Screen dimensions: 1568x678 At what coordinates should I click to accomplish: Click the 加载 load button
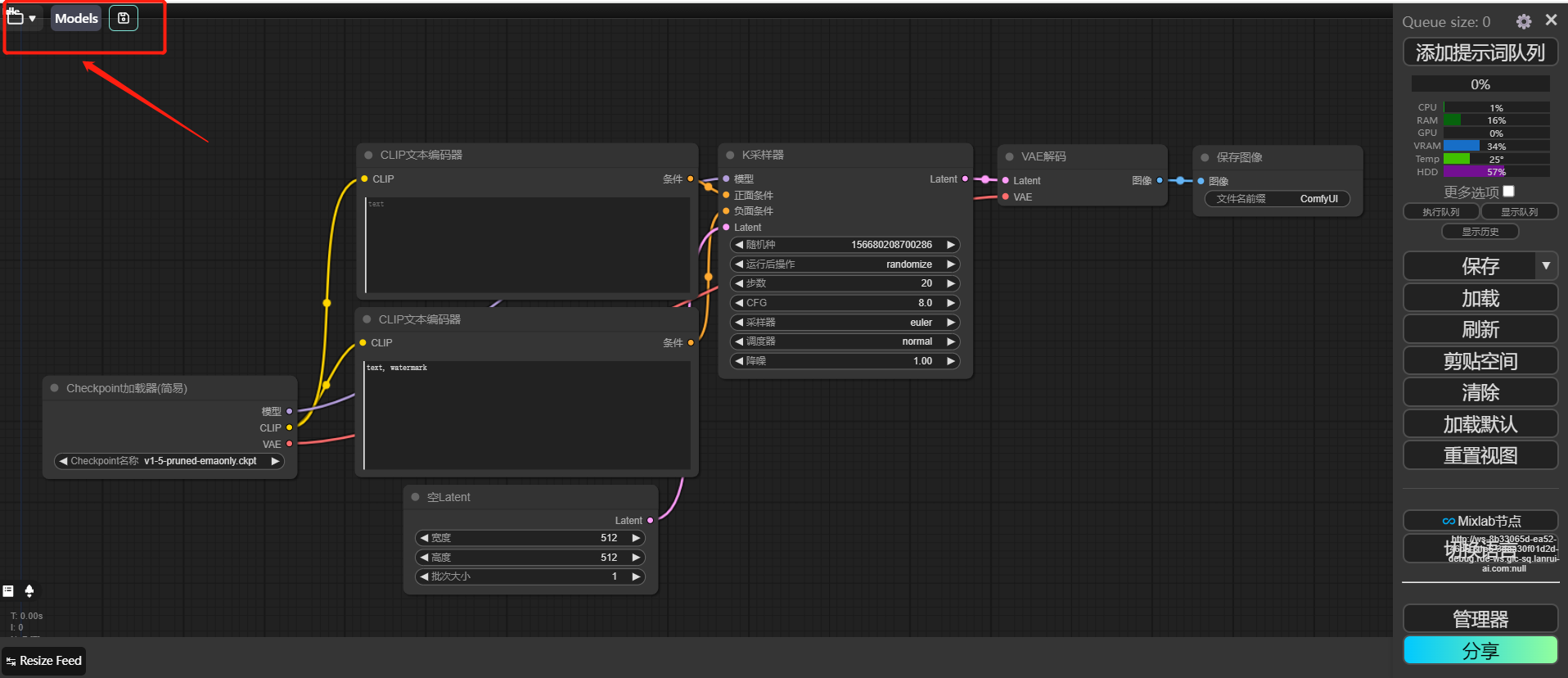1480,298
